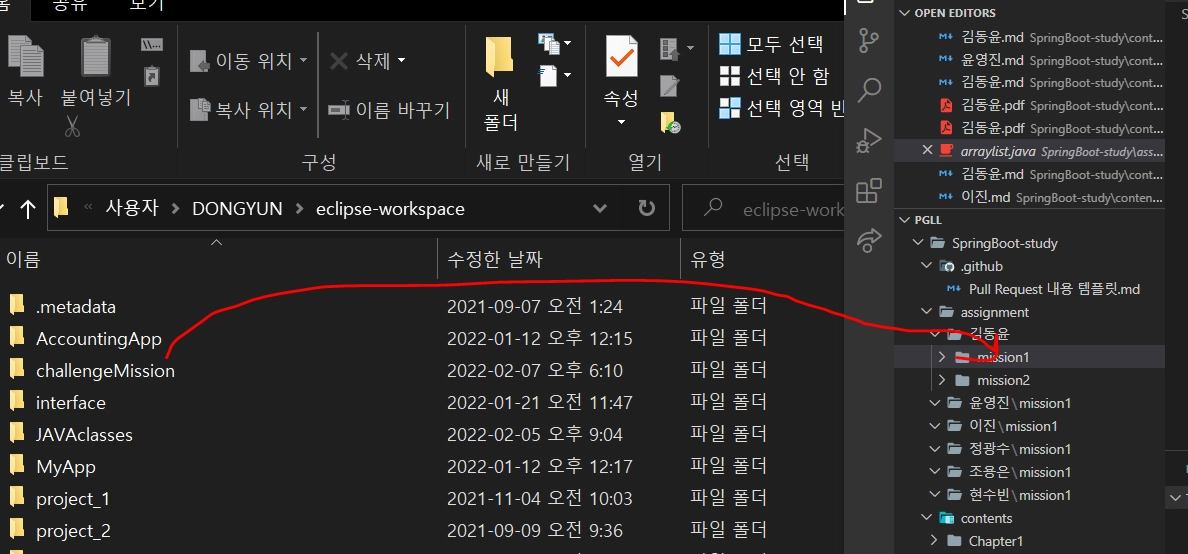Screen dimensions: 1188x554
Task: Click Invert selection (선택 영역 반전)
Action: tap(781, 108)
